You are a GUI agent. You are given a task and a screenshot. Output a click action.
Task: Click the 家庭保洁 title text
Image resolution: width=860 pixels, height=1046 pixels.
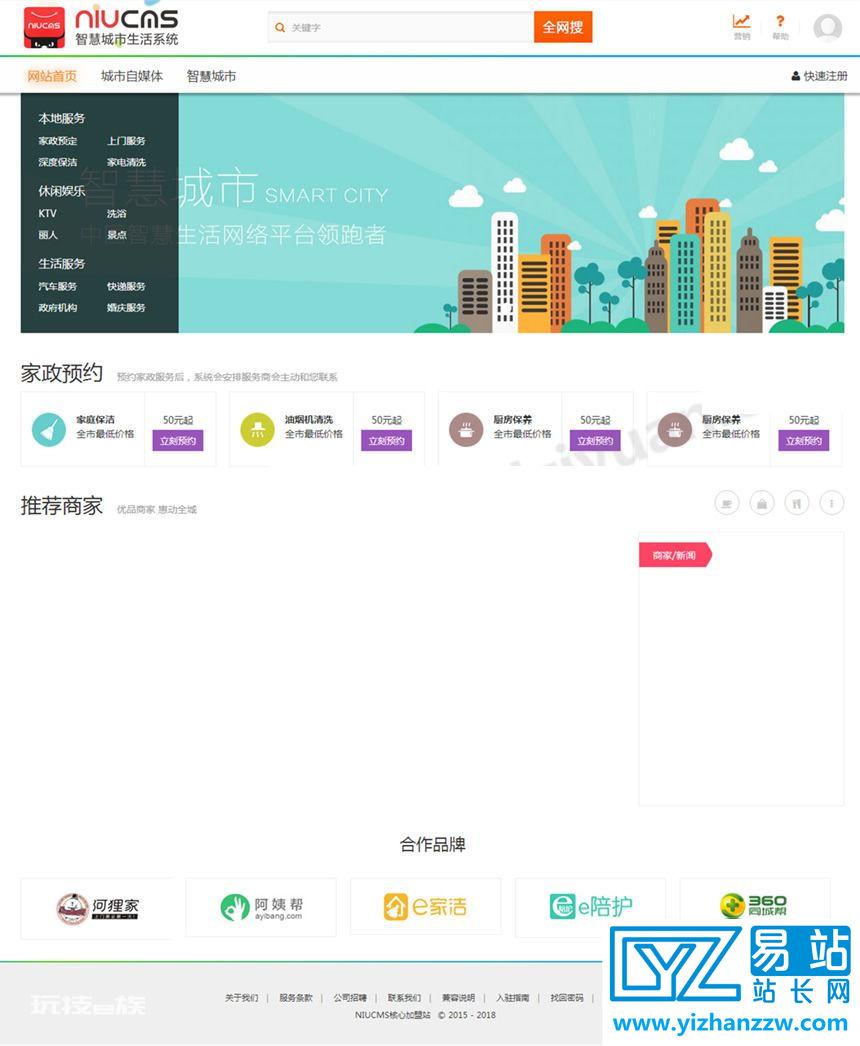pyautogui.click(x=95, y=420)
